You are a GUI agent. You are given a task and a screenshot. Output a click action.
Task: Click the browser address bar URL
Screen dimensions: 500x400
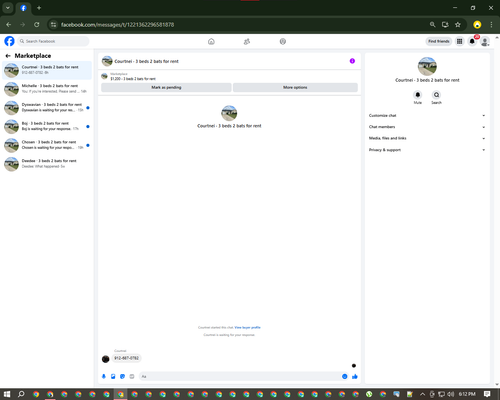117,25
